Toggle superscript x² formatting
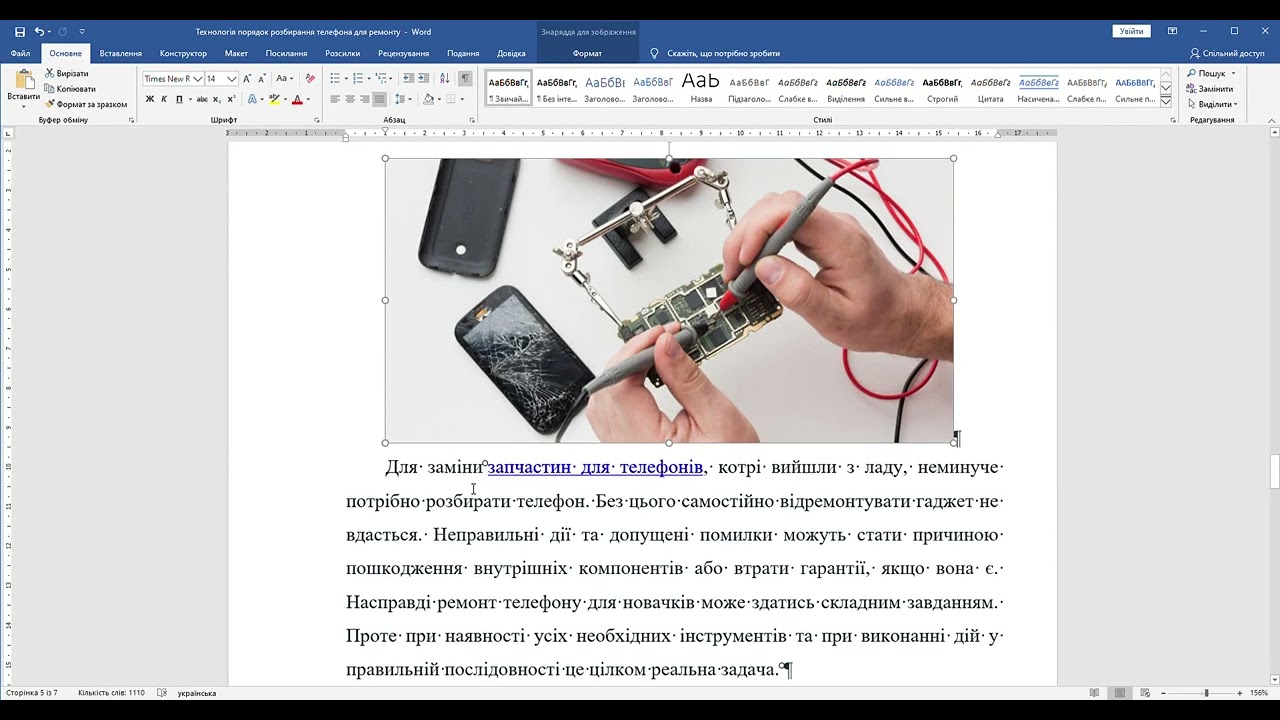The width and height of the screenshot is (1280, 720). tap(232, 99)
